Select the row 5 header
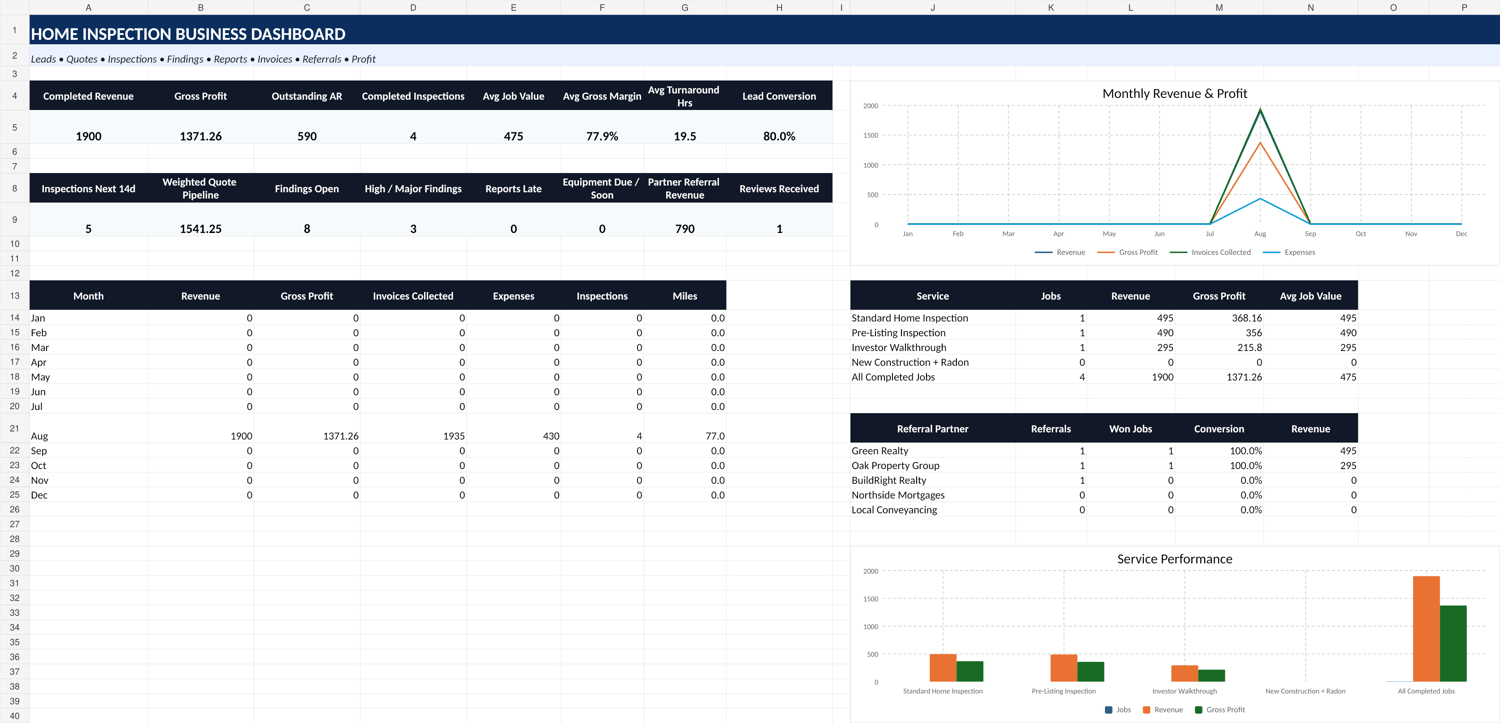1500x723 pixels. pyautogui.click(x=14, y=128)
